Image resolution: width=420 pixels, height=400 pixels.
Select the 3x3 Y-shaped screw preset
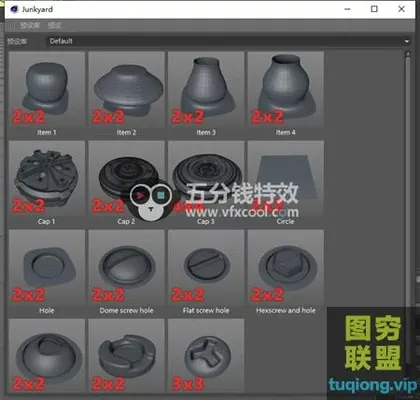tap(206, 356)
